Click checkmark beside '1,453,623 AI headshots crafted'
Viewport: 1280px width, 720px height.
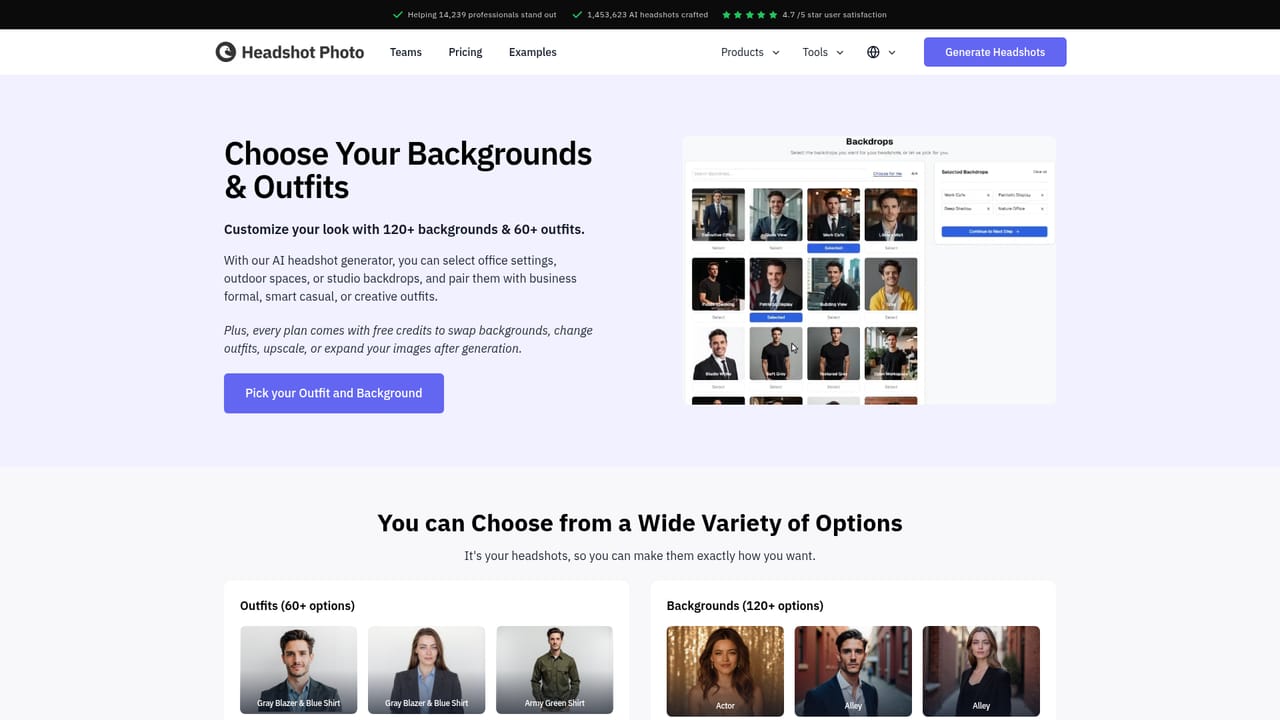pos(577,15)
